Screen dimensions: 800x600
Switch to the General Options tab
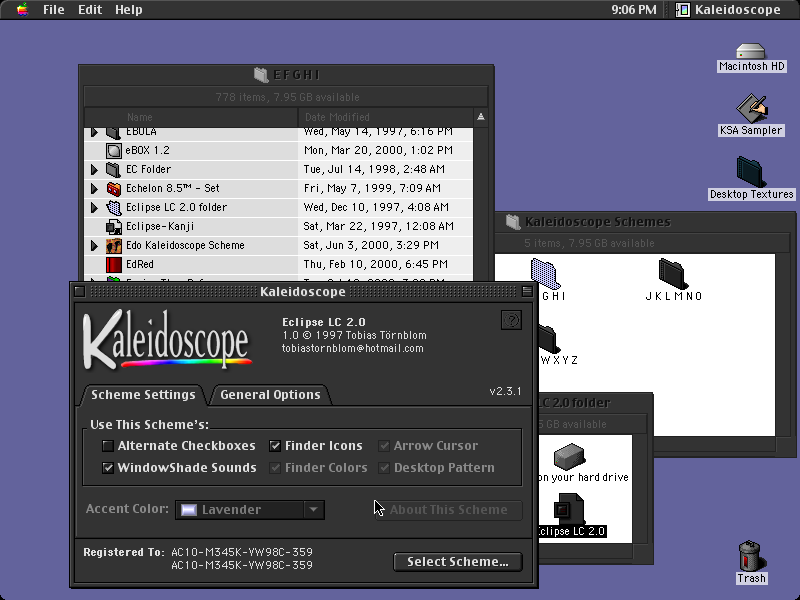point(270,395)
